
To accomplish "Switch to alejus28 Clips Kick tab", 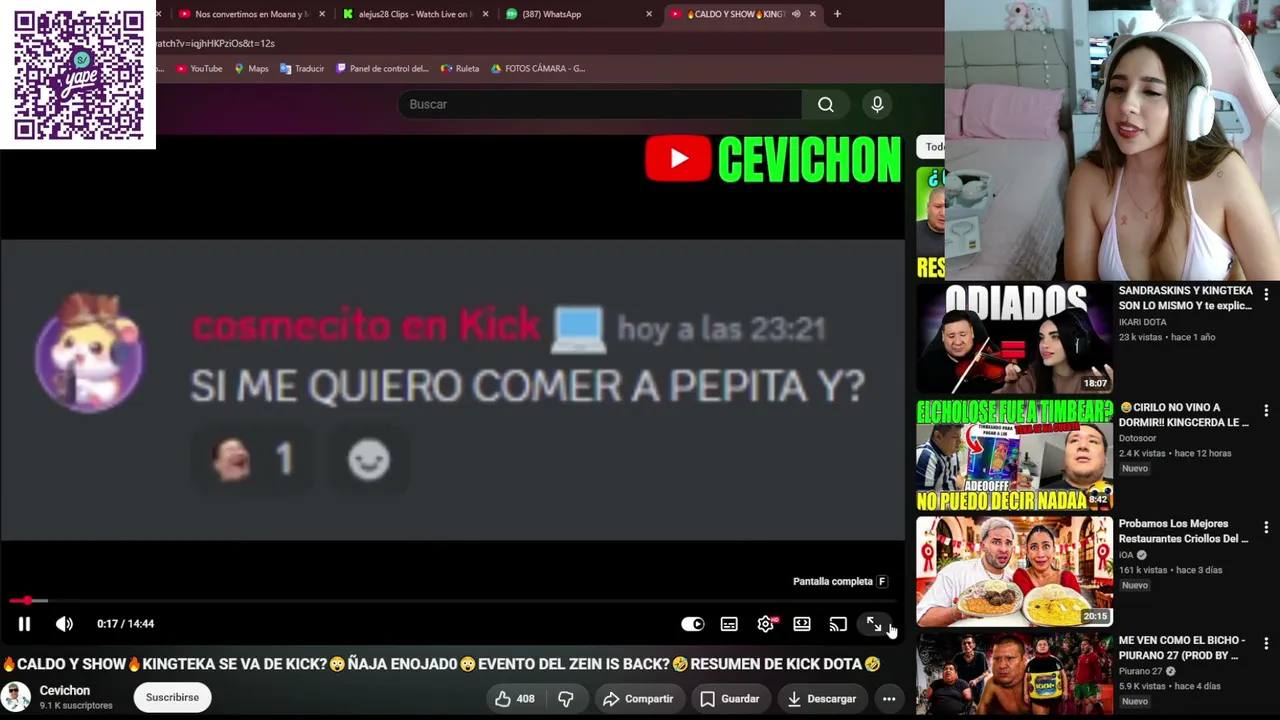I will [410, 14].
